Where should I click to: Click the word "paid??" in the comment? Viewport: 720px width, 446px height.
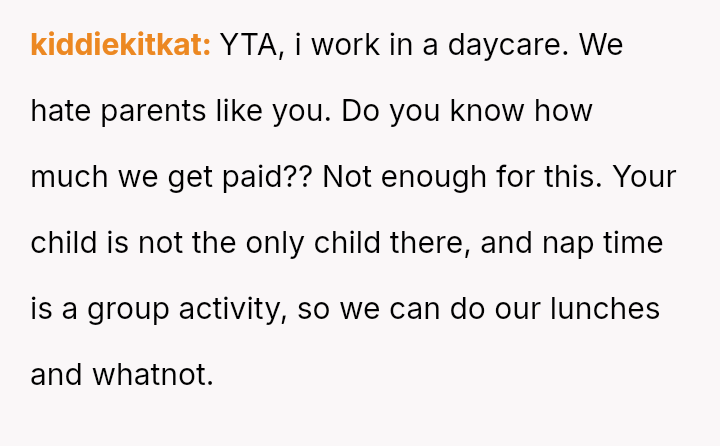click(267, 178)
